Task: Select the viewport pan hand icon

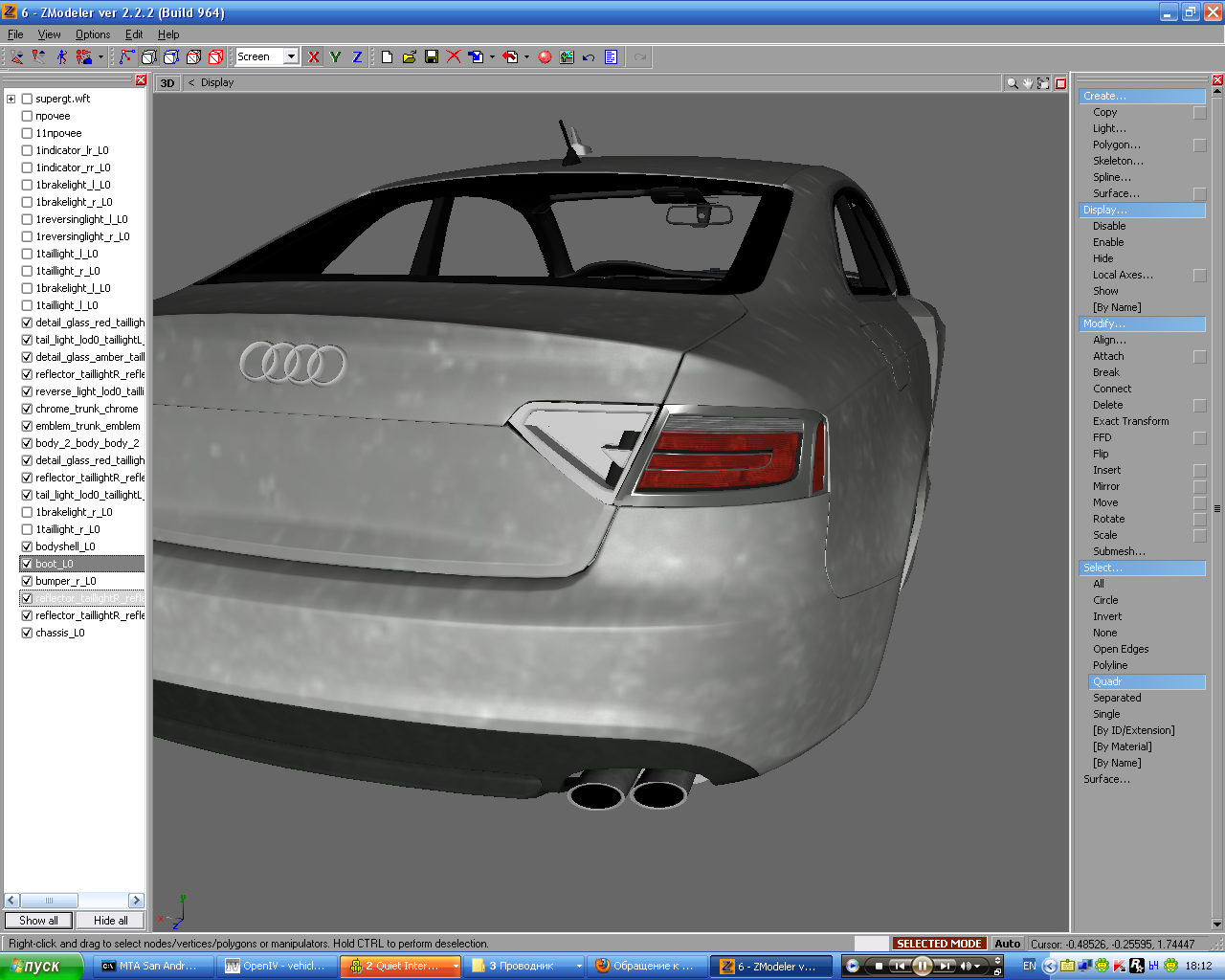Action: coord(1028,83)
